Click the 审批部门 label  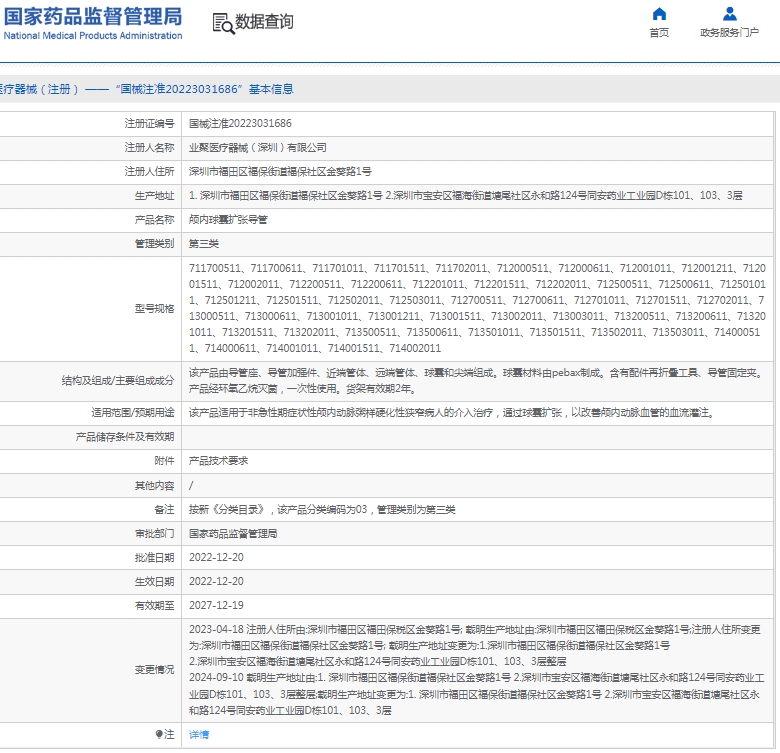pos(154,533)
